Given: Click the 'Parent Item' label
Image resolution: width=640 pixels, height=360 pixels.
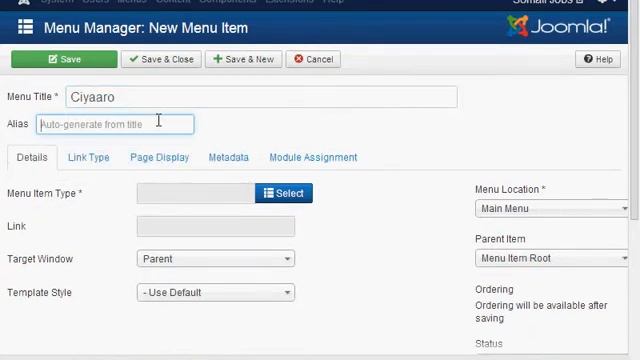Looking at the screenshot, I should pyautogui.click(x=500, y=239).
